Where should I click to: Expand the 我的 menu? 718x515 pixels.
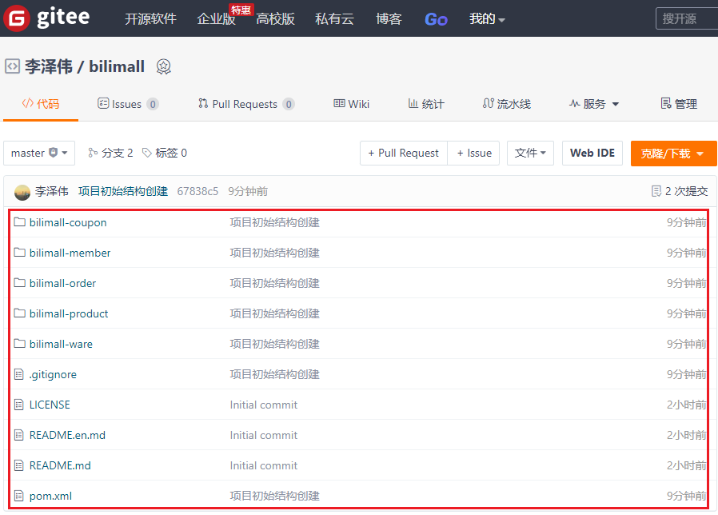[486, 19]
